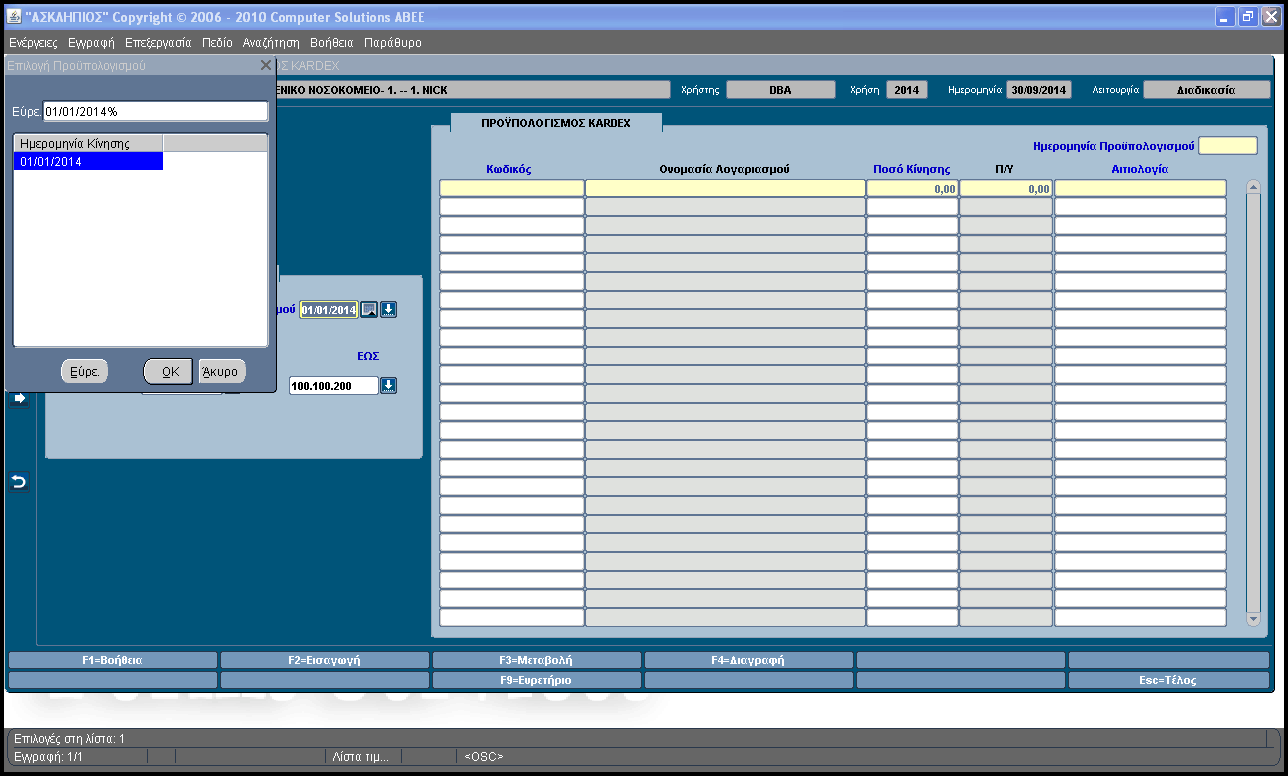Image resolution: width=1288 pixels, height=776 pixels.
Task: Click the Esc=Τέλος function button
Action: click(x=1169, y=680)
